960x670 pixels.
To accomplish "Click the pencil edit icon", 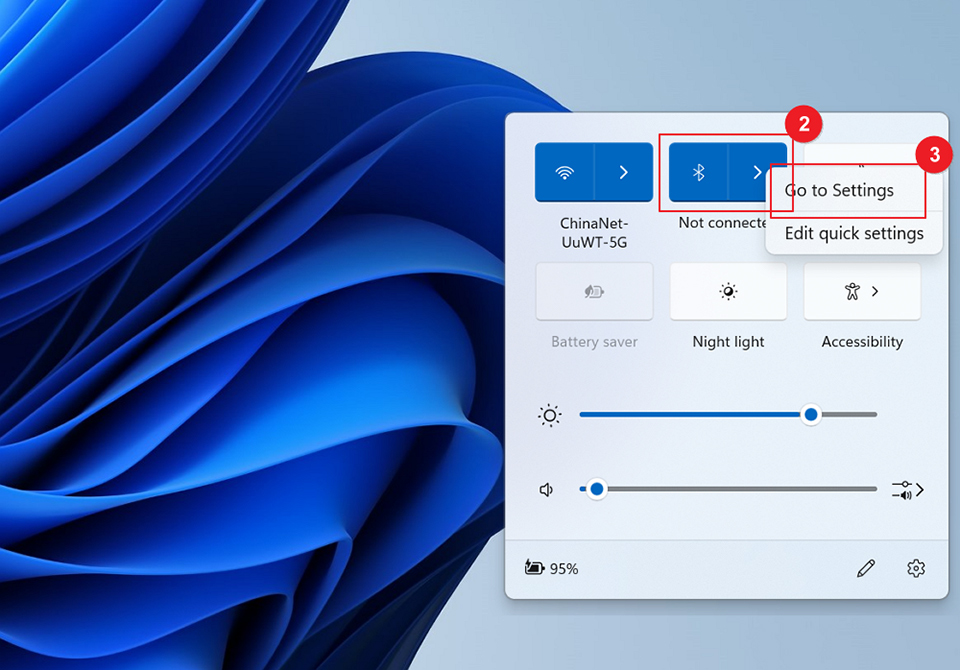I will [866, 568].
